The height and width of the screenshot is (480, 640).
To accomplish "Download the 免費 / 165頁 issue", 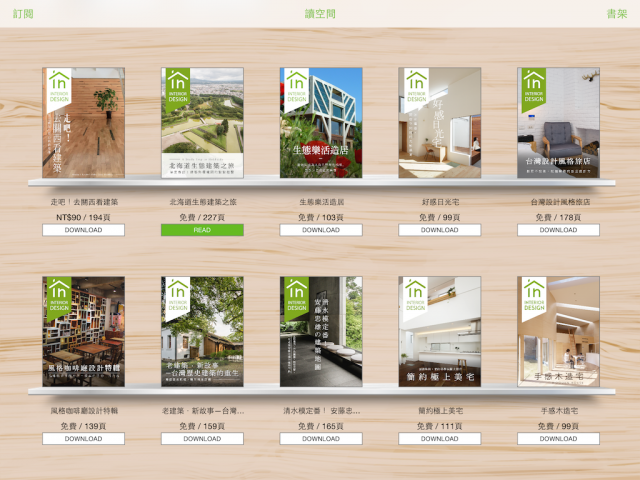I will 321,438.
